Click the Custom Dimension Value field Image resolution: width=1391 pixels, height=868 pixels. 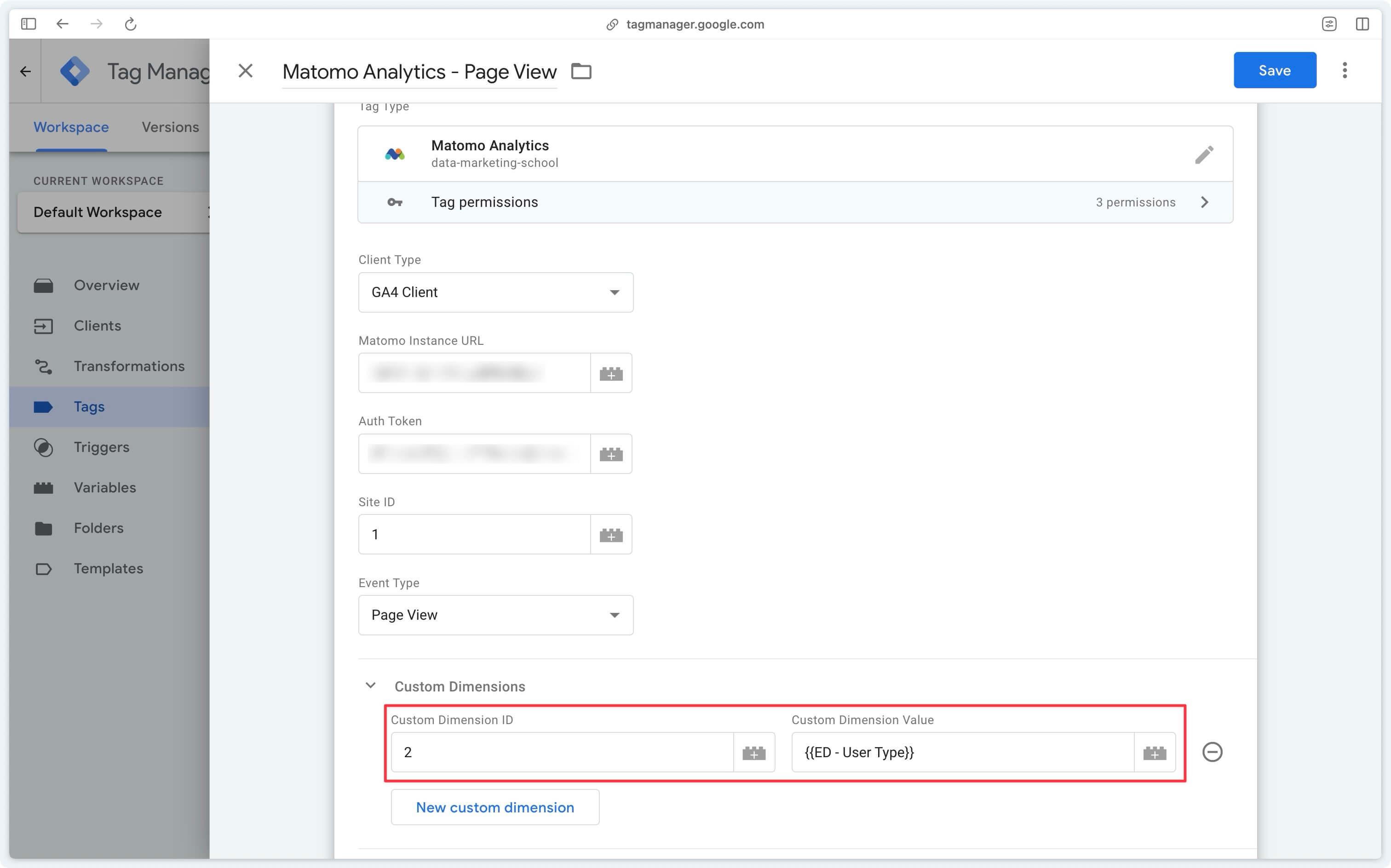pos(963,752)
